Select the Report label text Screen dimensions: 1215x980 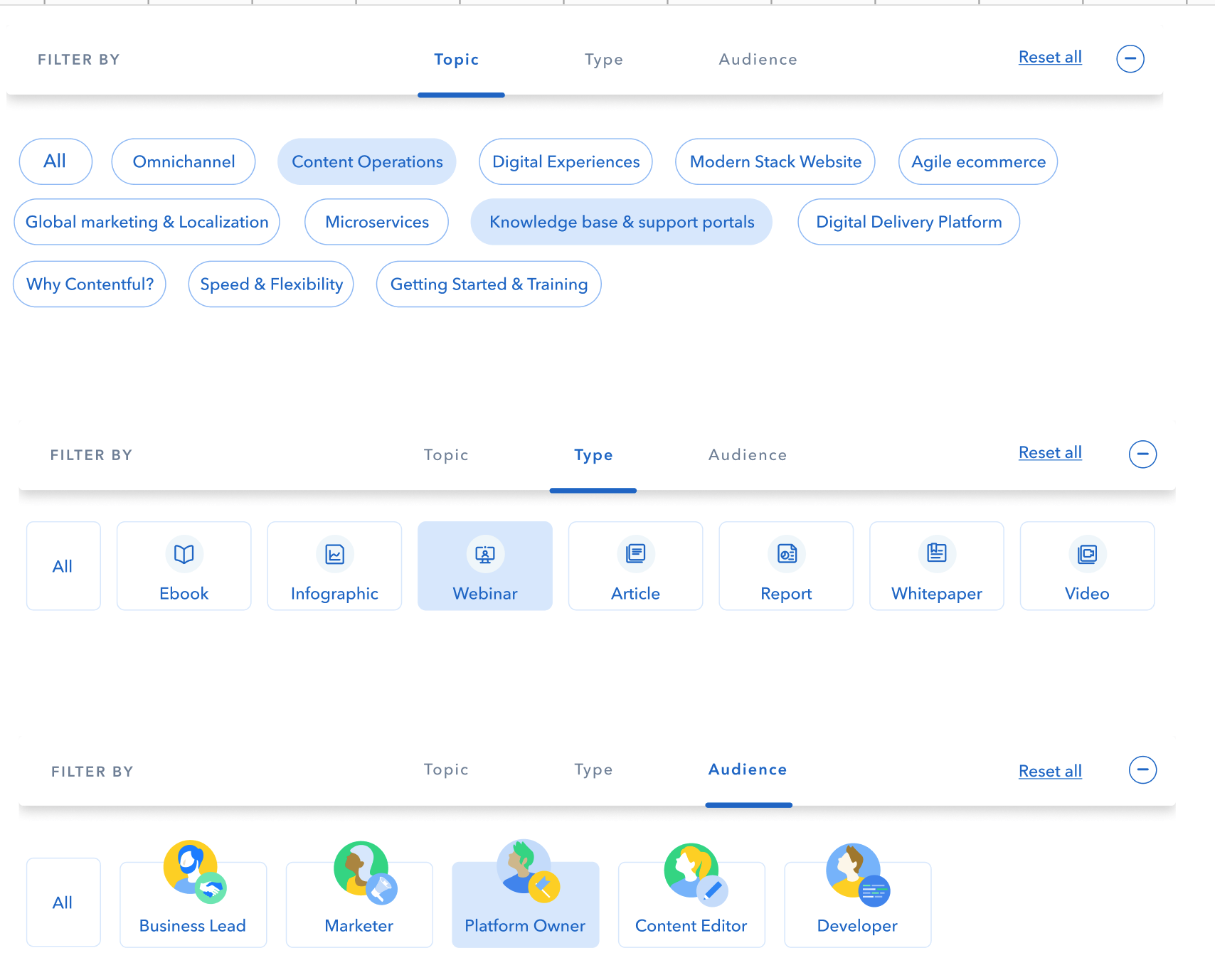[x=786, y=594]
